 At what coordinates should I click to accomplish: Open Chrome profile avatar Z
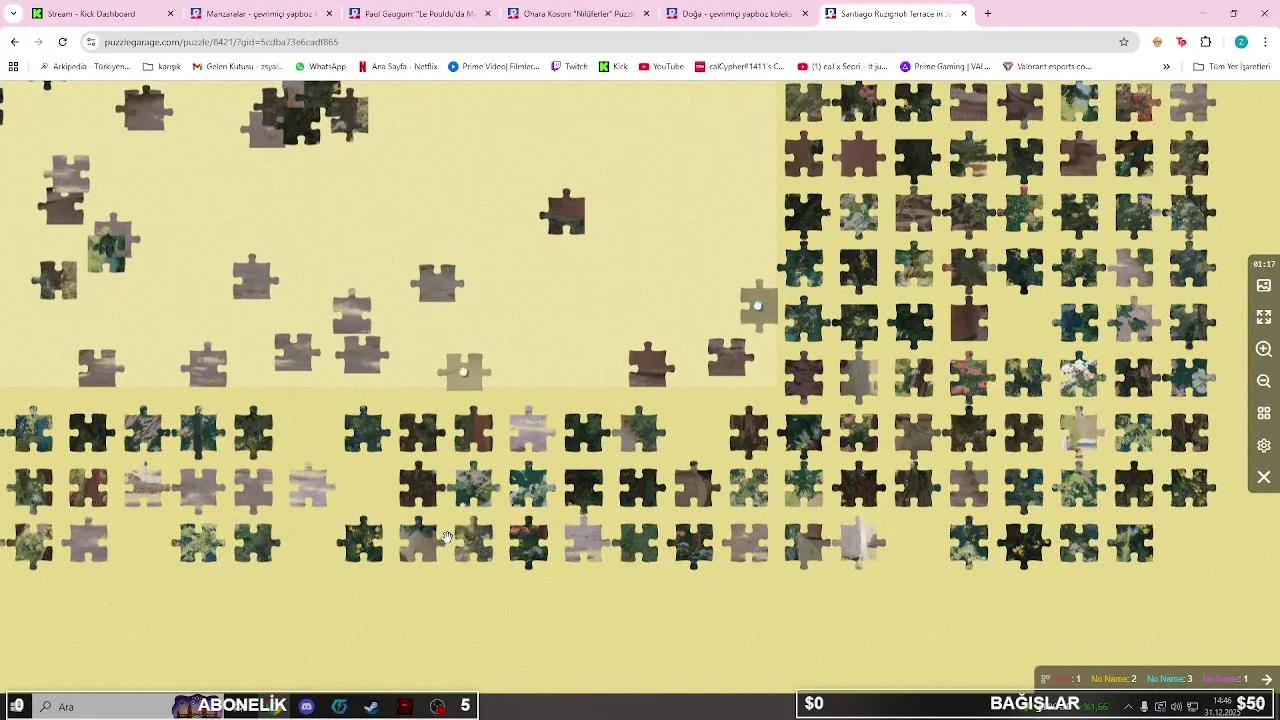click(x=1241, y=42)
